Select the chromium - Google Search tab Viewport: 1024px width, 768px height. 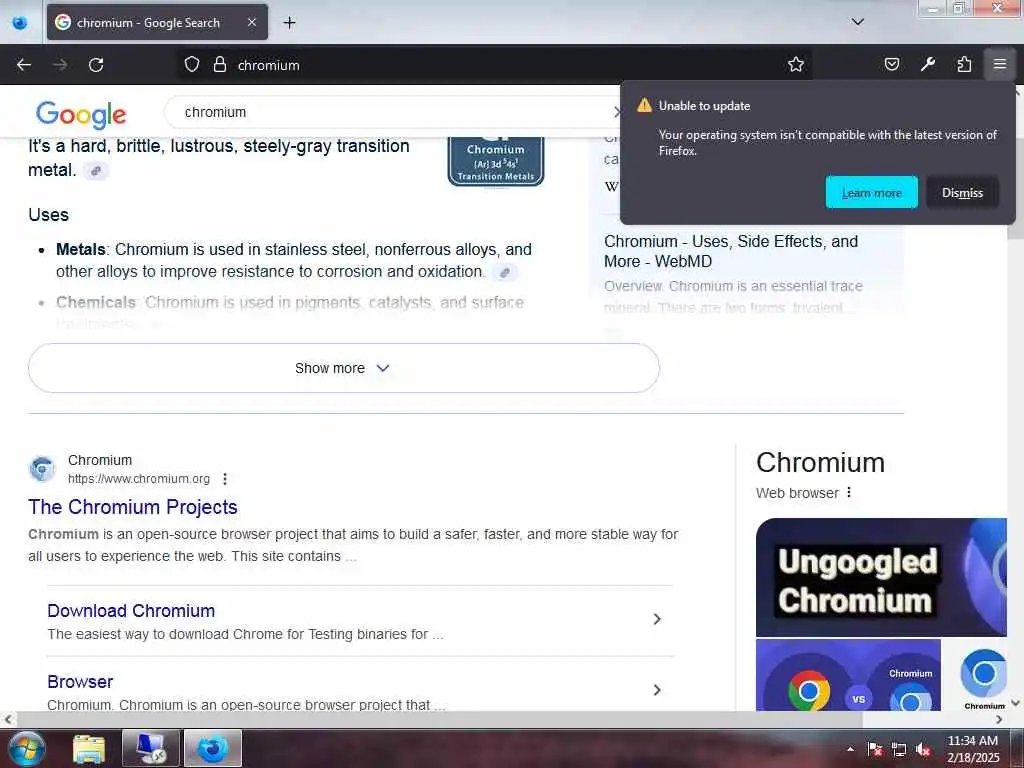(157, 22)
